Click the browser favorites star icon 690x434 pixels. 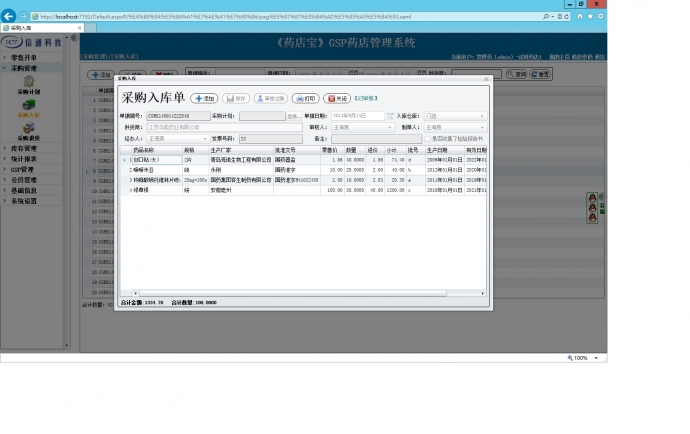click(x=590, y=16)
